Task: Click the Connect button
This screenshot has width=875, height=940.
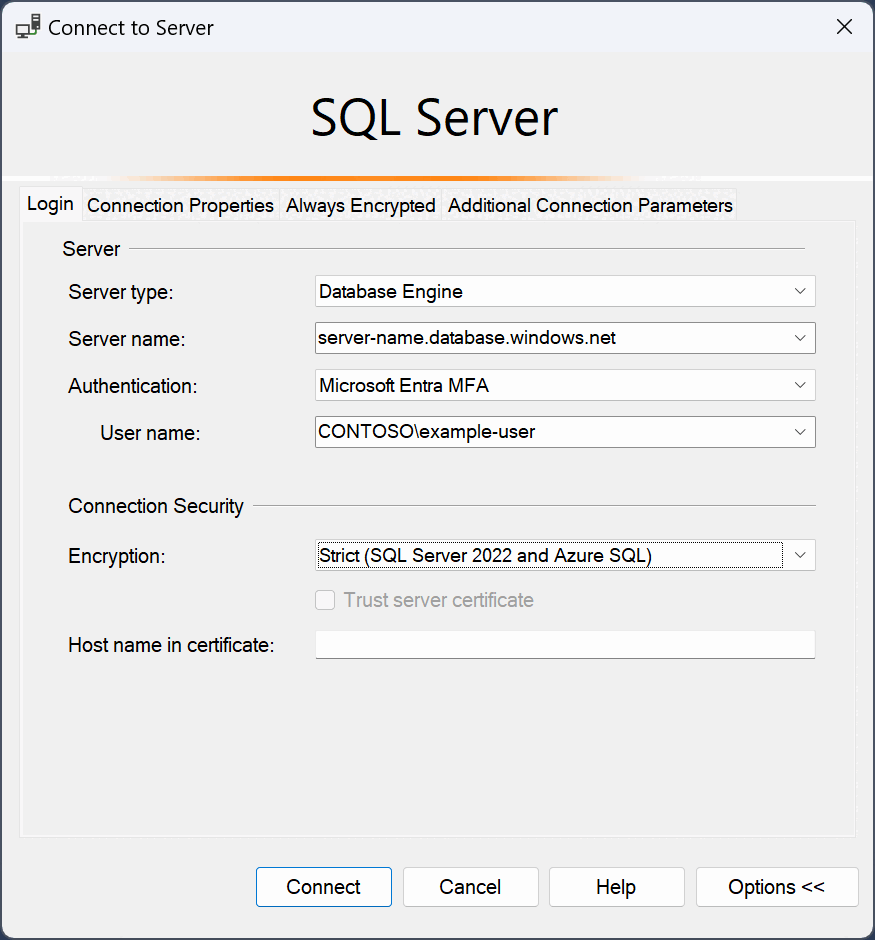Action: point(324,887)
